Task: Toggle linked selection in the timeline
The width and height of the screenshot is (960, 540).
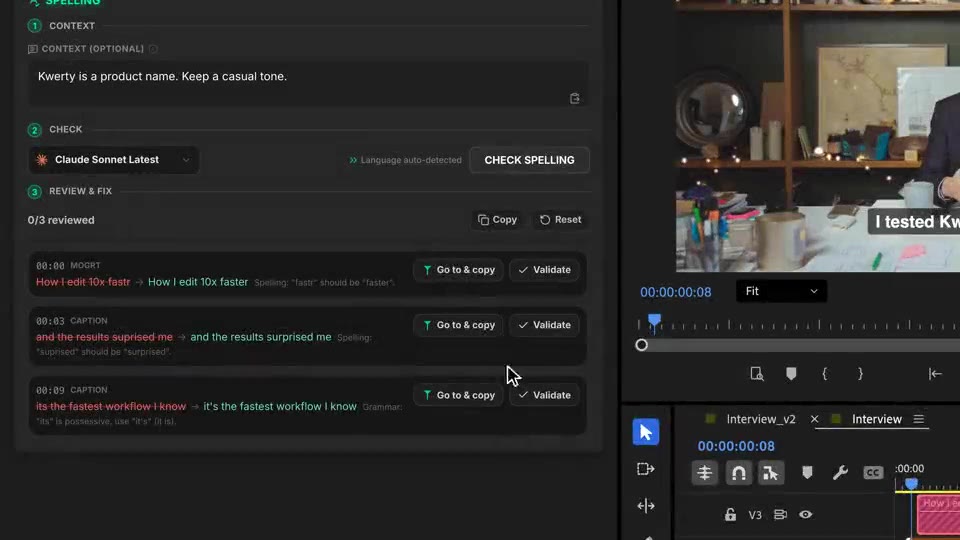Action: [x=770, y=473]
